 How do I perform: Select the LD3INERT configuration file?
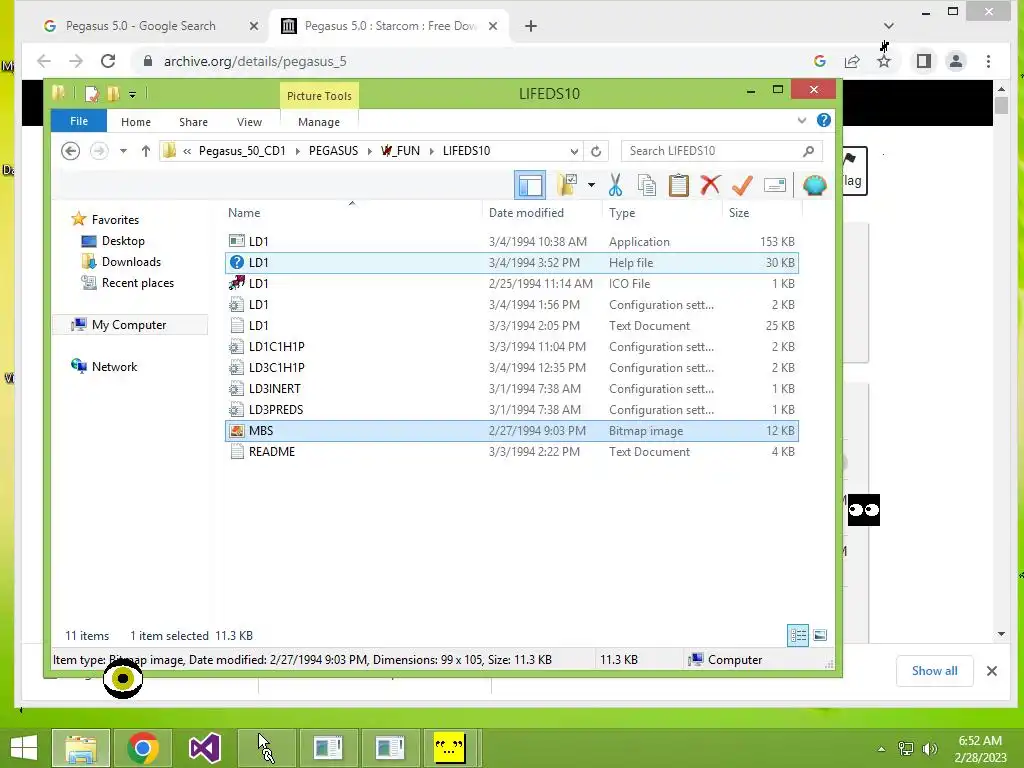point(511,389)
